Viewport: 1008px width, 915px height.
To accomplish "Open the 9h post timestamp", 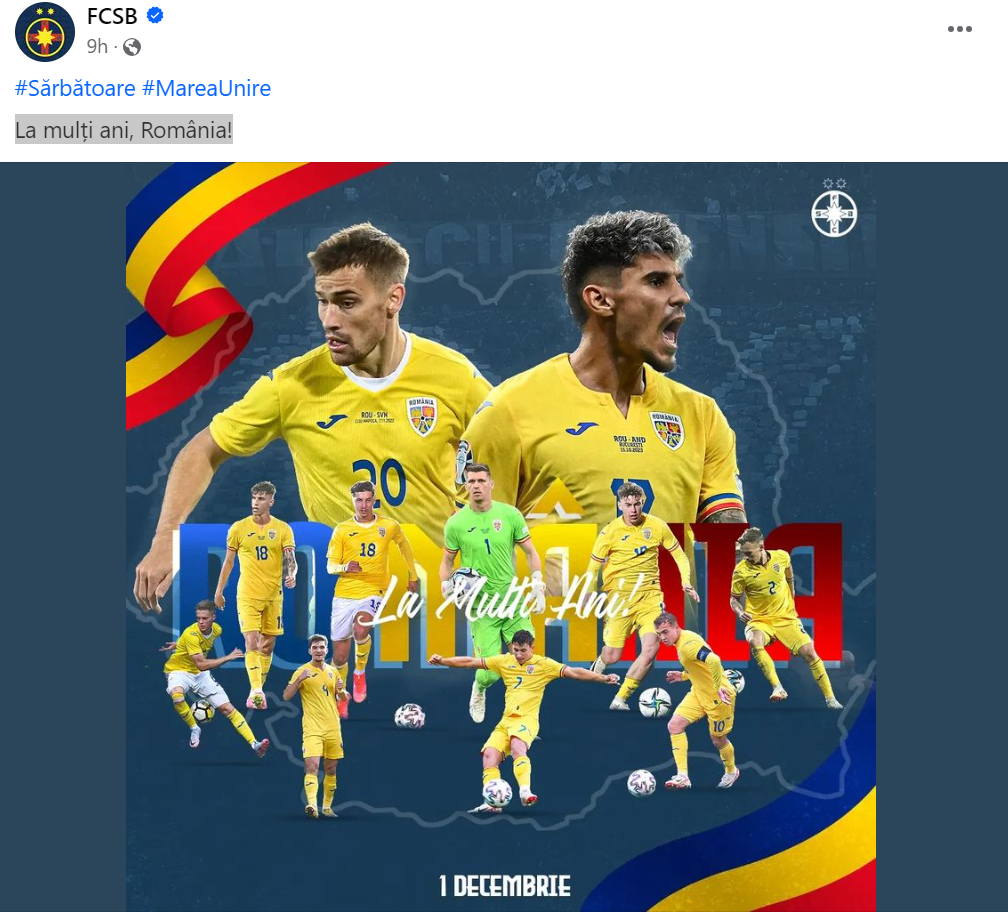I will 97,47.
